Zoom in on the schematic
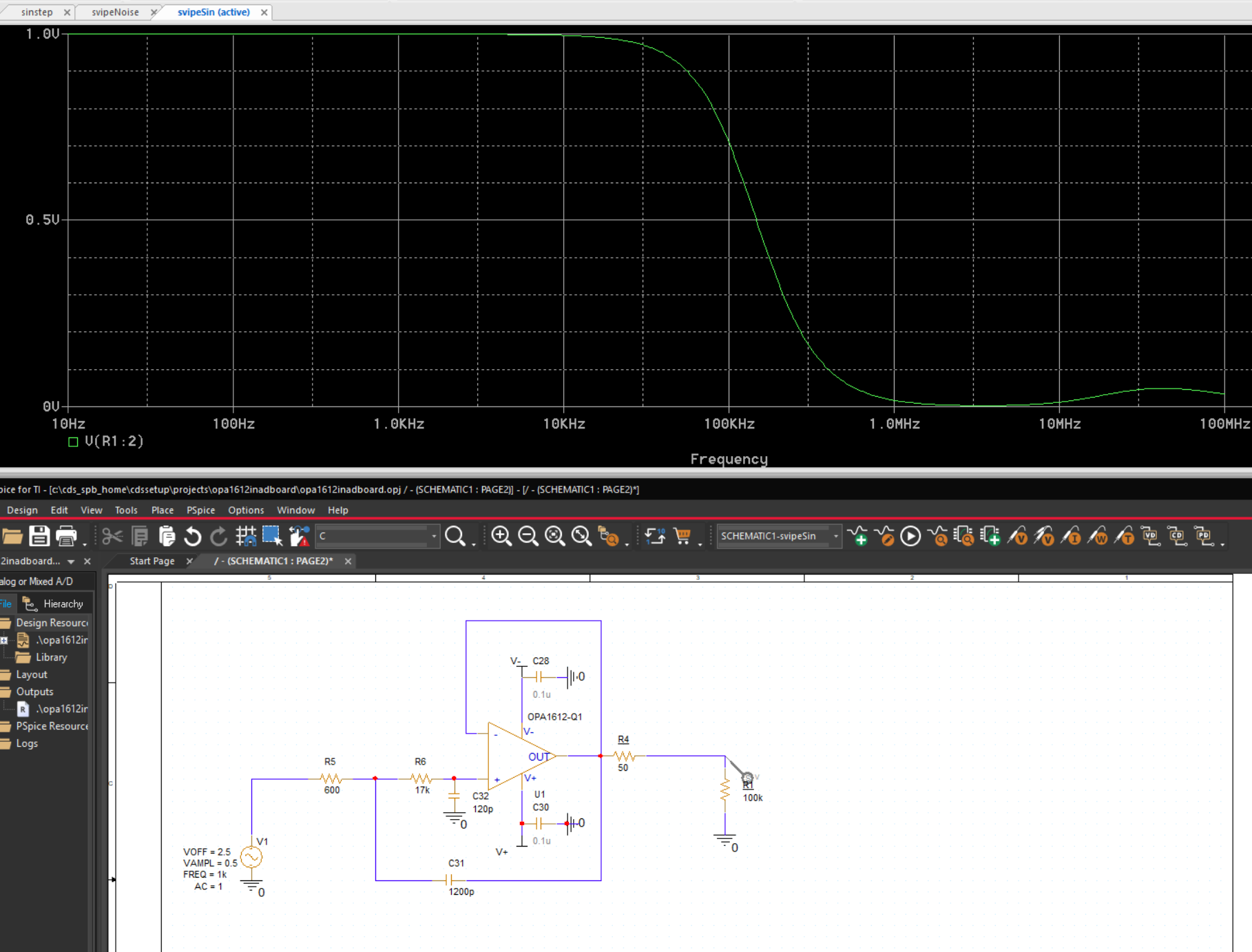This screenshot has height=952, width=1252. pyautogui.click(x=501, y=536)
